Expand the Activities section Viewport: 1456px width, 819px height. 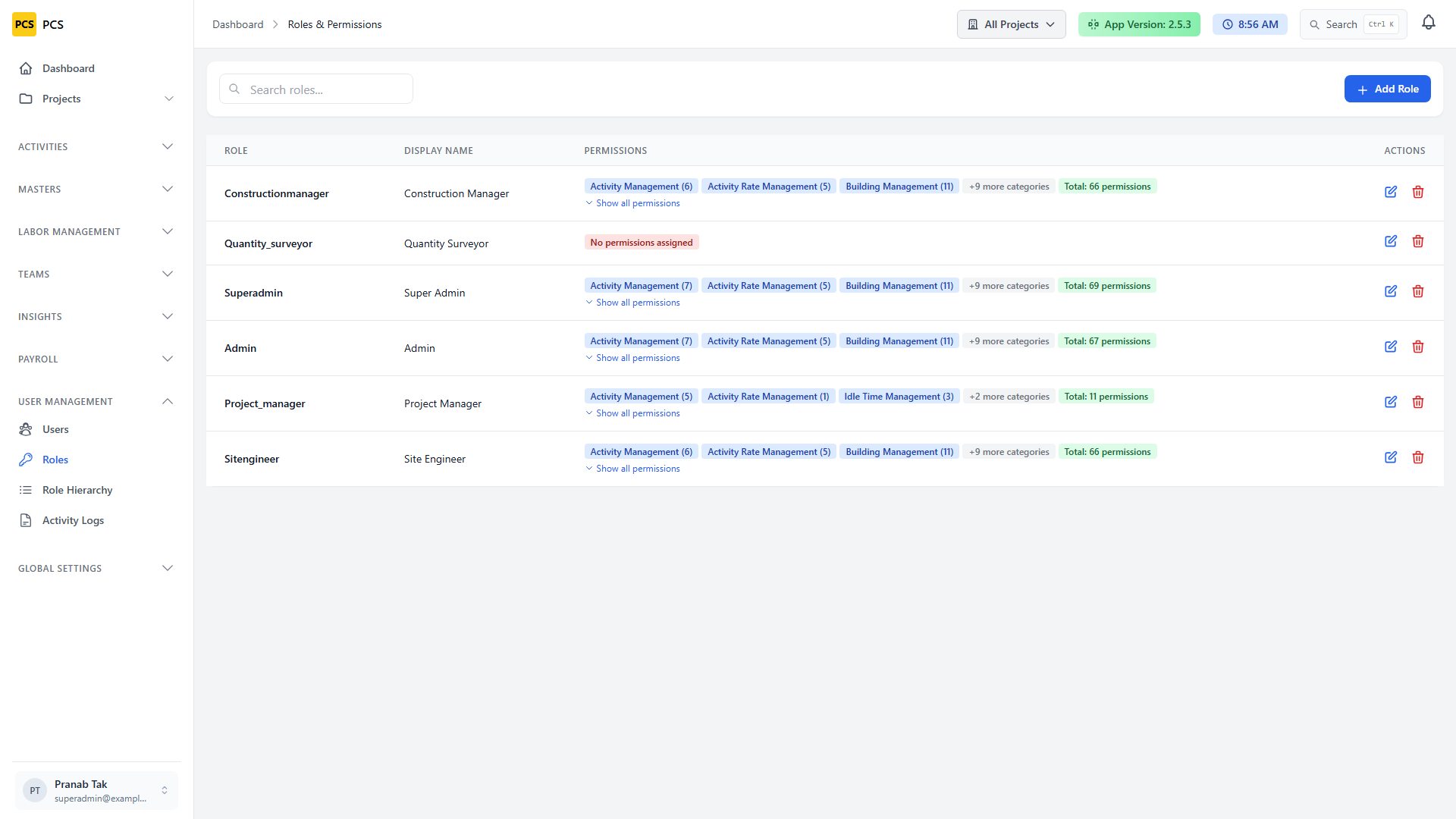point(96,146)
